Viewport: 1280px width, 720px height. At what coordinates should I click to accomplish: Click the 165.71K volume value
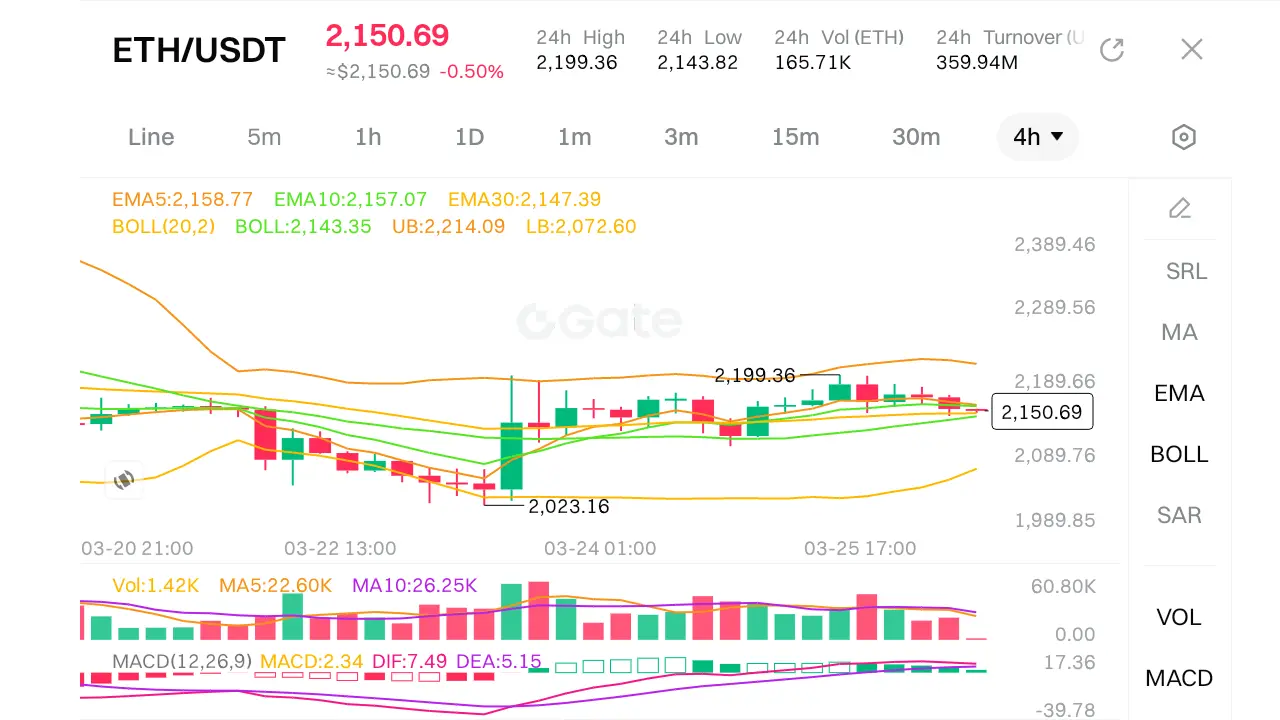(x=813, y=63)
